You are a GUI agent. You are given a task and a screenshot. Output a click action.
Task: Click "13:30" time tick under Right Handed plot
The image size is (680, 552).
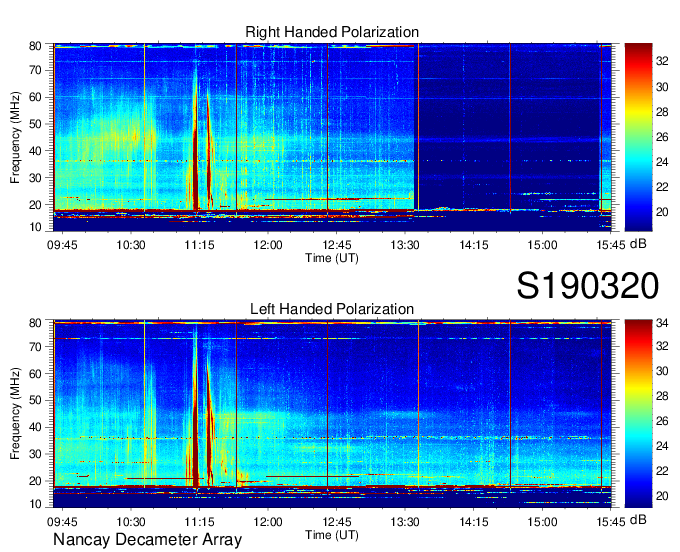pyautogui.click(x=405, y=245)
